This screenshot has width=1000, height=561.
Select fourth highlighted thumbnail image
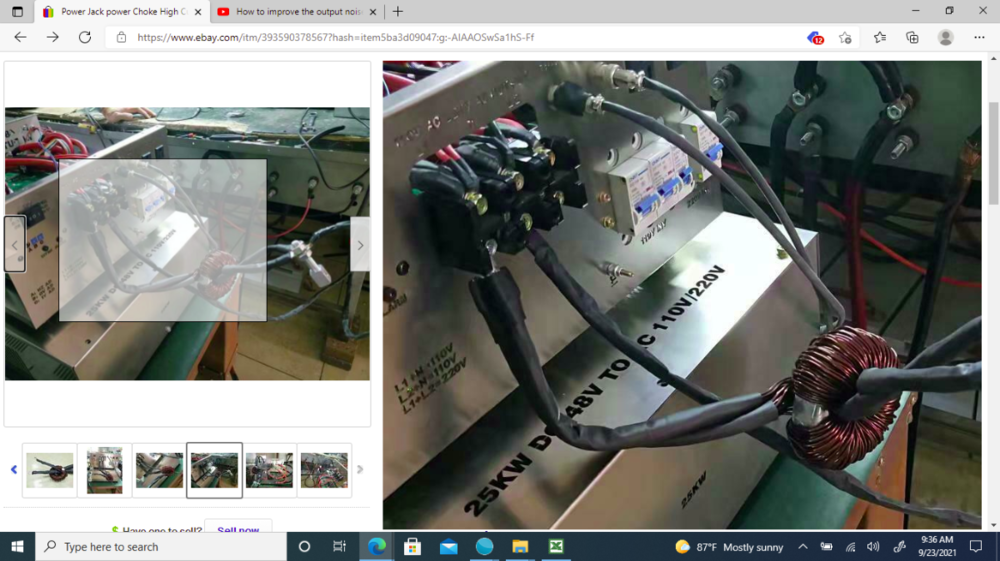214,470
